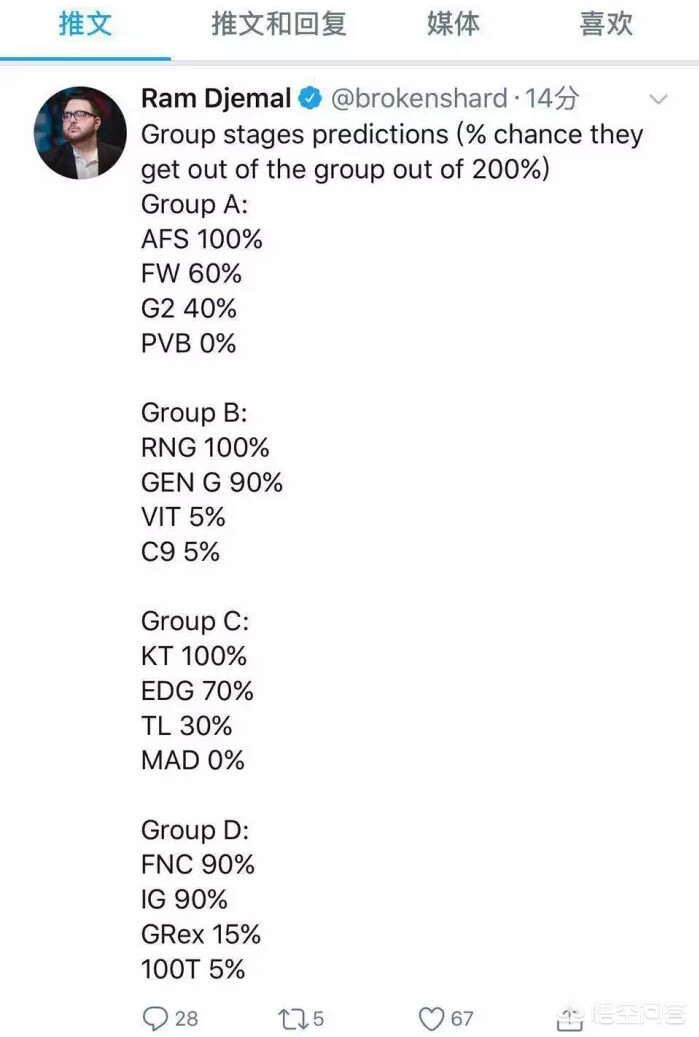Click the reply count 28
This screenshot has height=1037, width=699.
click(x=186, y=1018)
